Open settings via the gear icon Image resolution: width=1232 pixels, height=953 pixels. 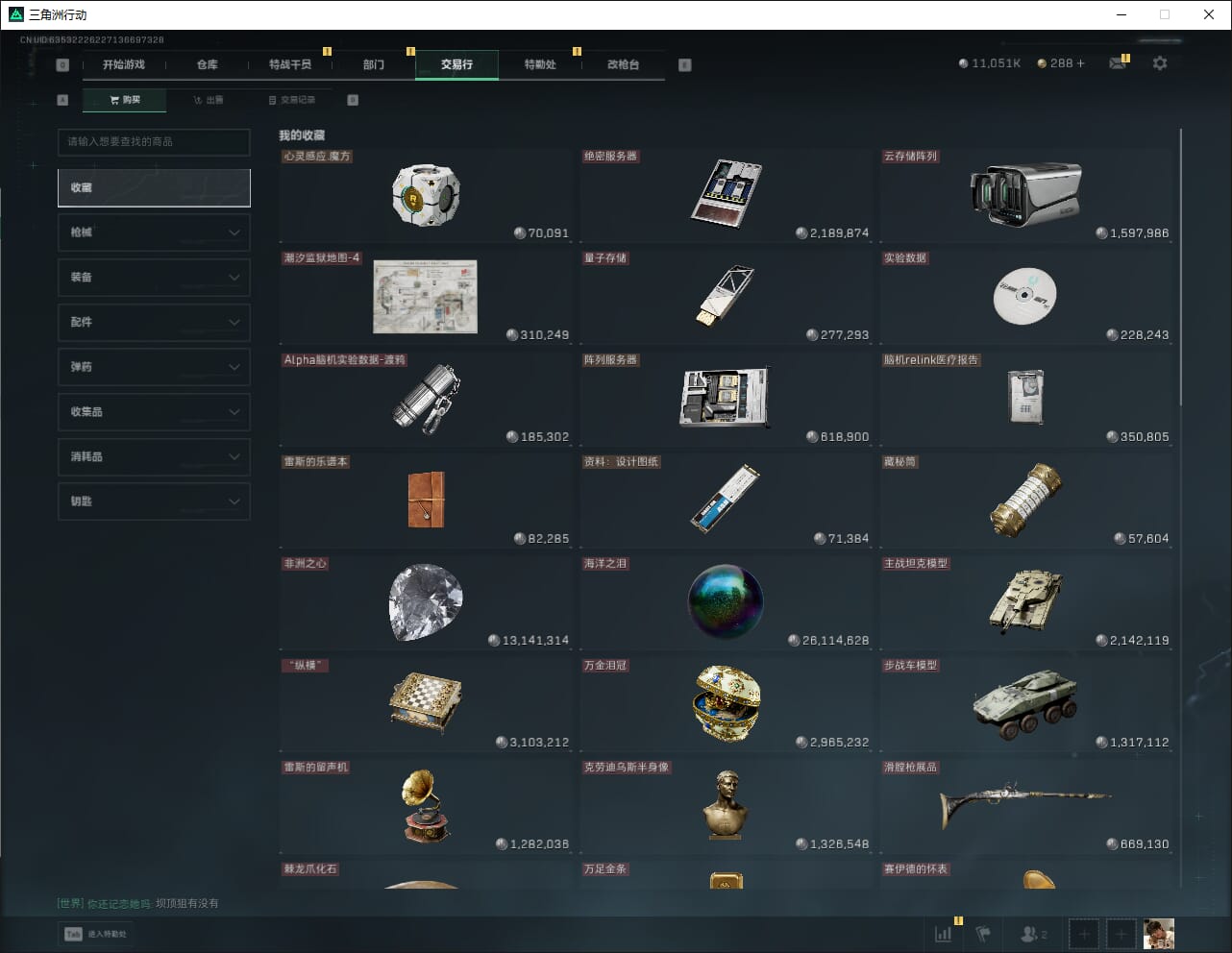pyautogui.click(x=1160, y=63)
